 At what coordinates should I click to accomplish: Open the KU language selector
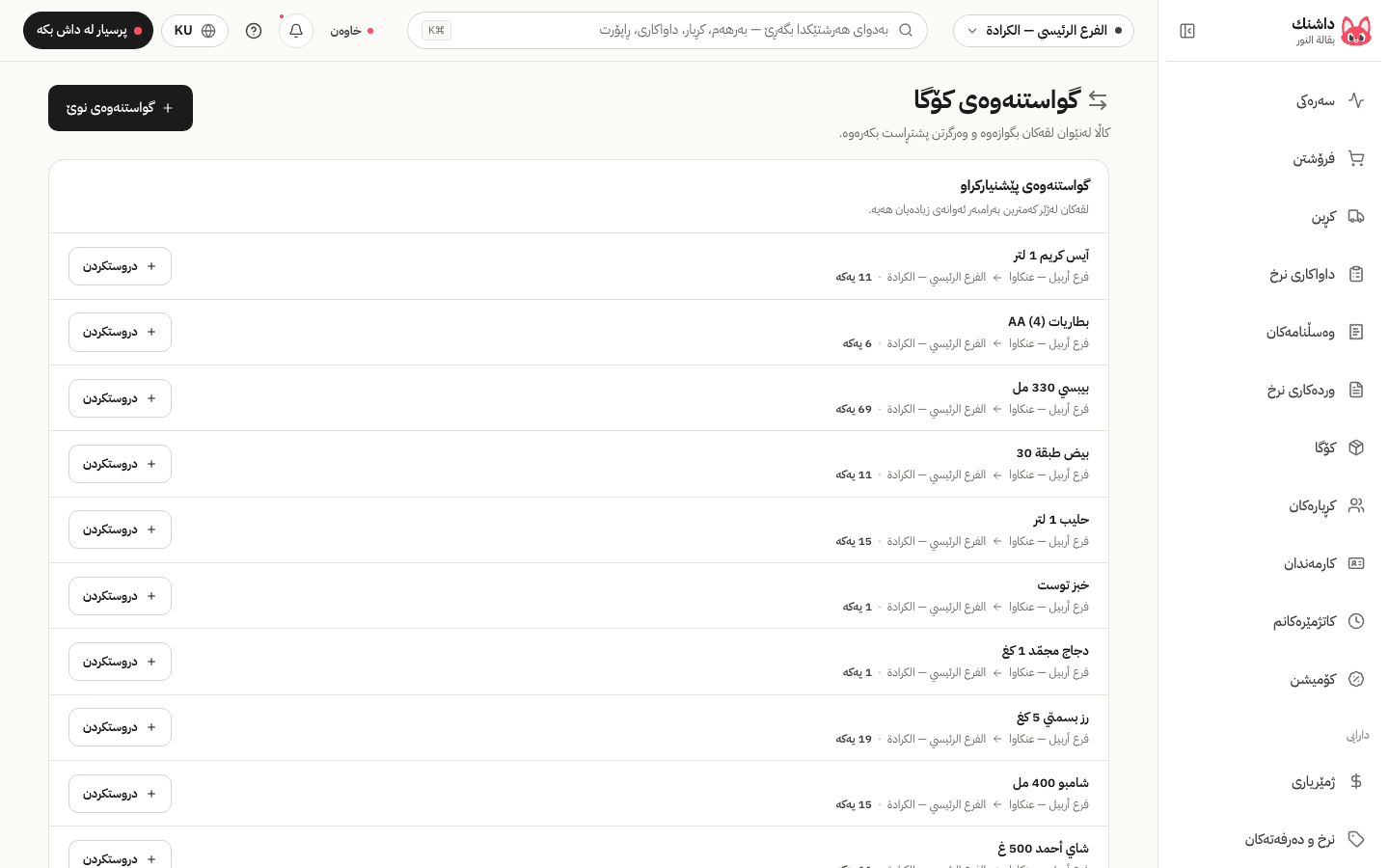click(195, 31)
